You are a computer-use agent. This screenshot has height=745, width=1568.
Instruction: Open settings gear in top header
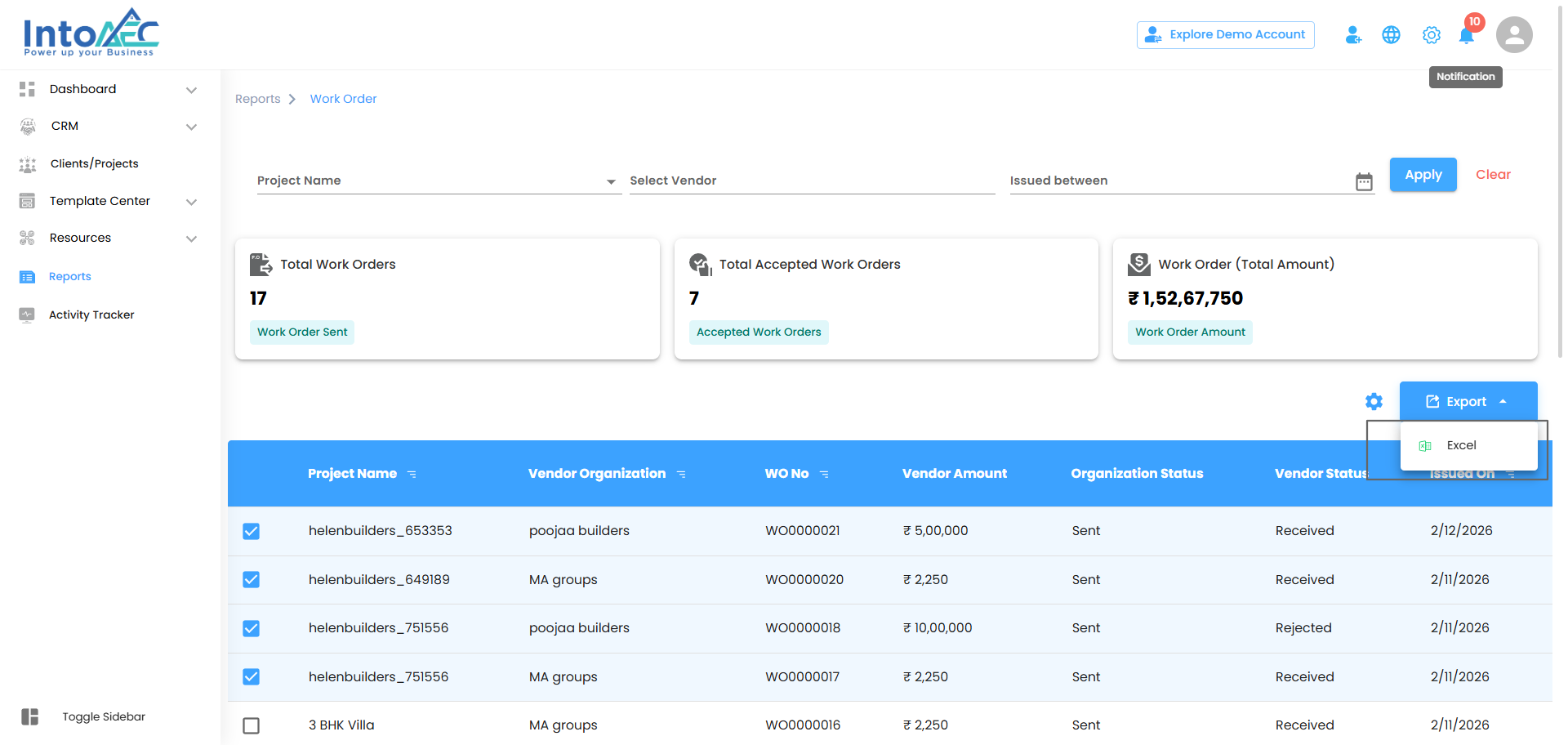[1431, 35]
